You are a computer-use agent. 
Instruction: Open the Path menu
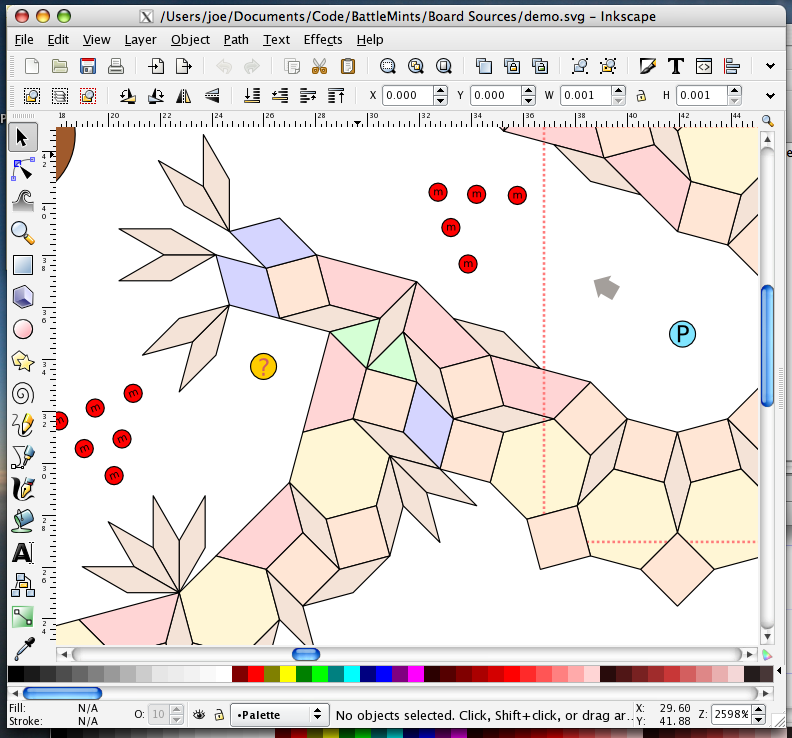pos(236,39)
